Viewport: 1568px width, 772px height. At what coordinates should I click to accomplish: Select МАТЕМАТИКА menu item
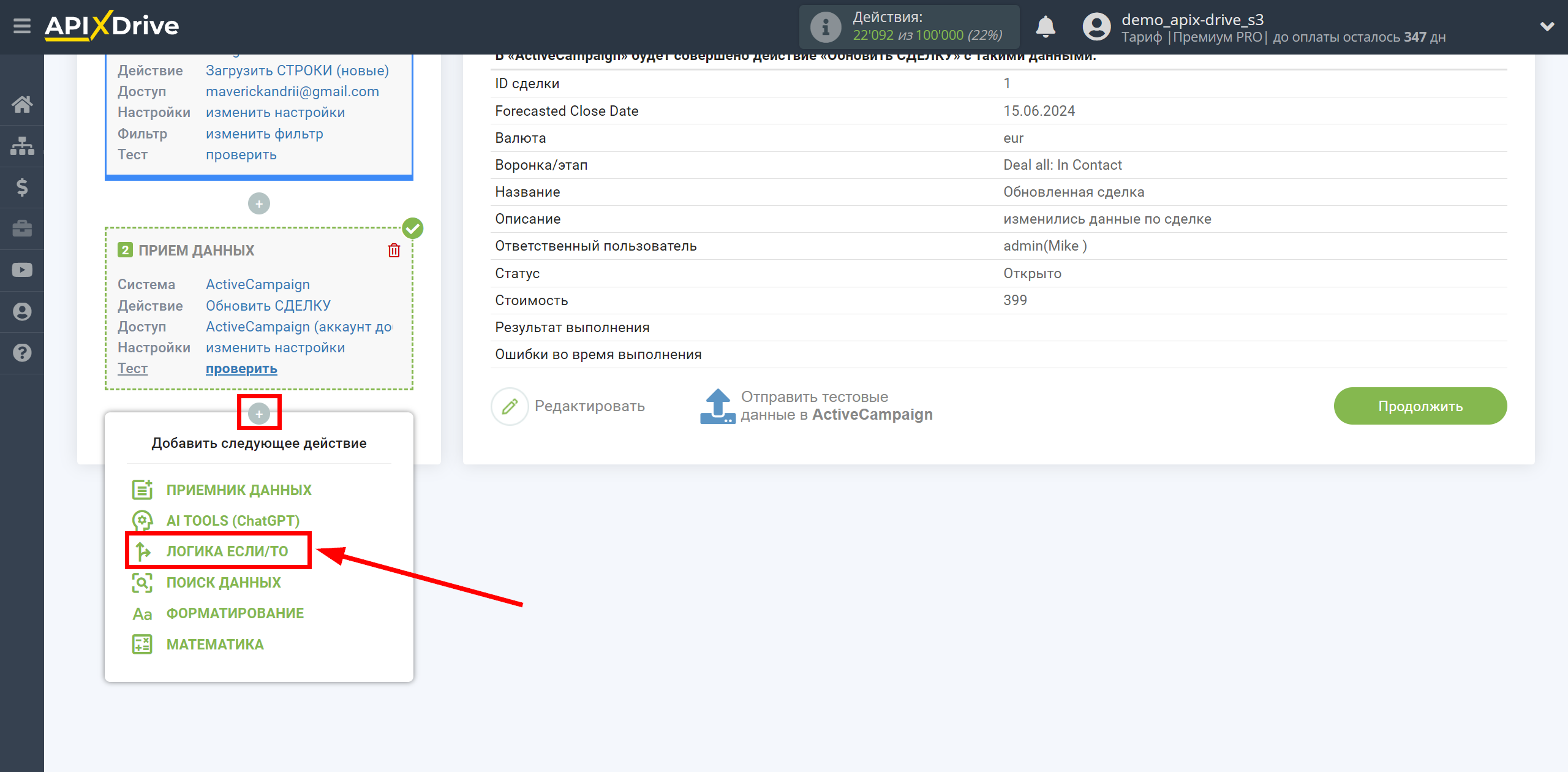pyautogui.click(x=215, y=645)
